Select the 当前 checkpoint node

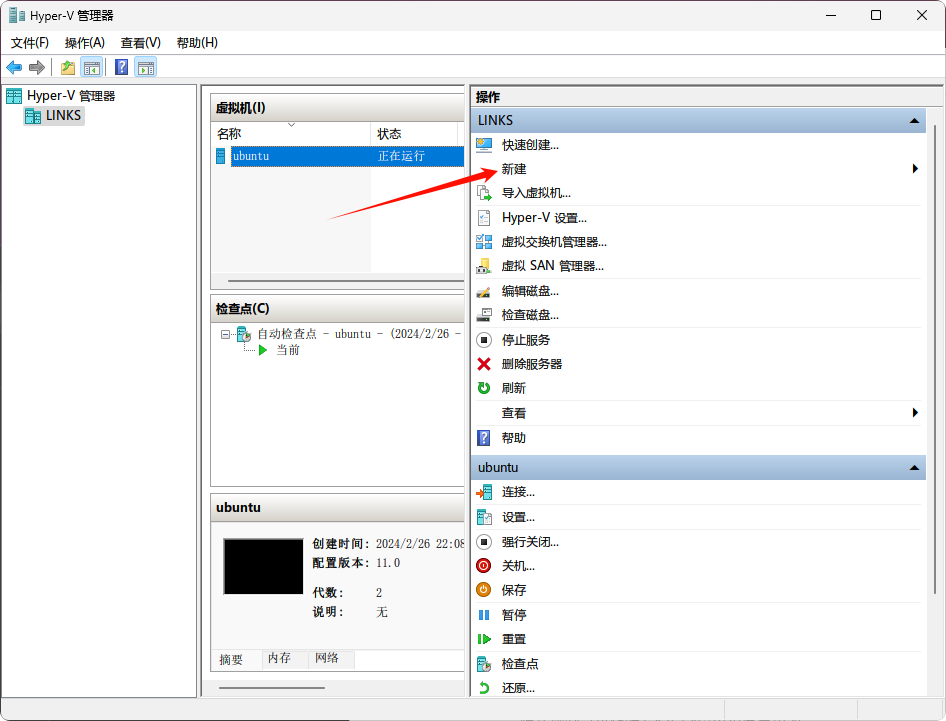(288, 350)
